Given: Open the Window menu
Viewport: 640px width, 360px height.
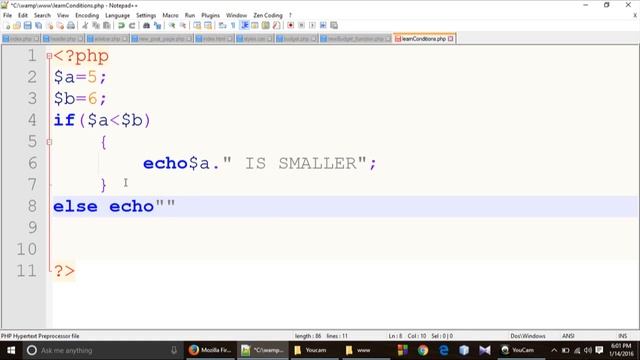Looking at the screenshot, I should (x=236, y=16).
